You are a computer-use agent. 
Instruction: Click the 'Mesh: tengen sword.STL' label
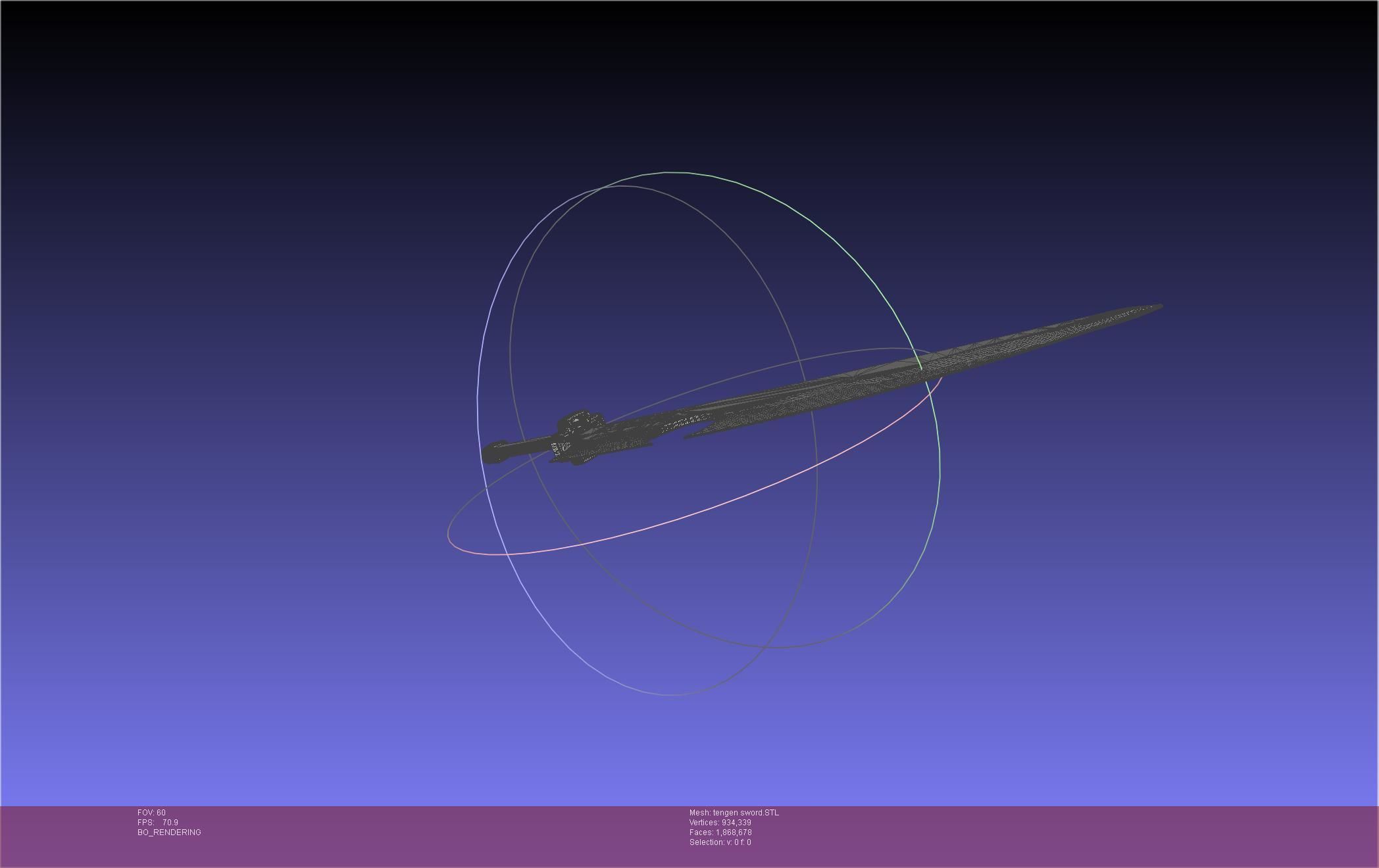734,813
